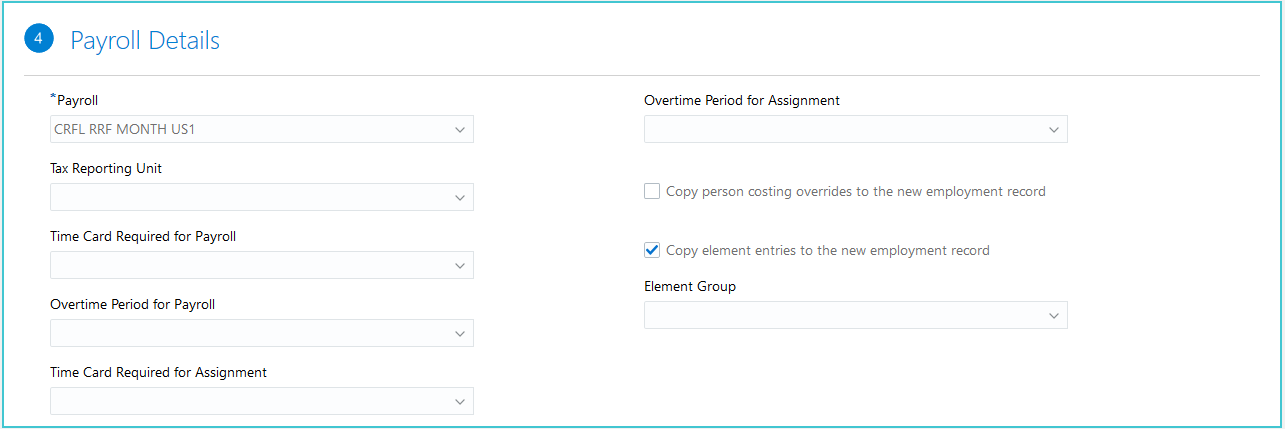Enable copy person costing overrides checkbox
Image resolution: width=1285 pixels, height=429 pixels.
[x=652, y=191]
